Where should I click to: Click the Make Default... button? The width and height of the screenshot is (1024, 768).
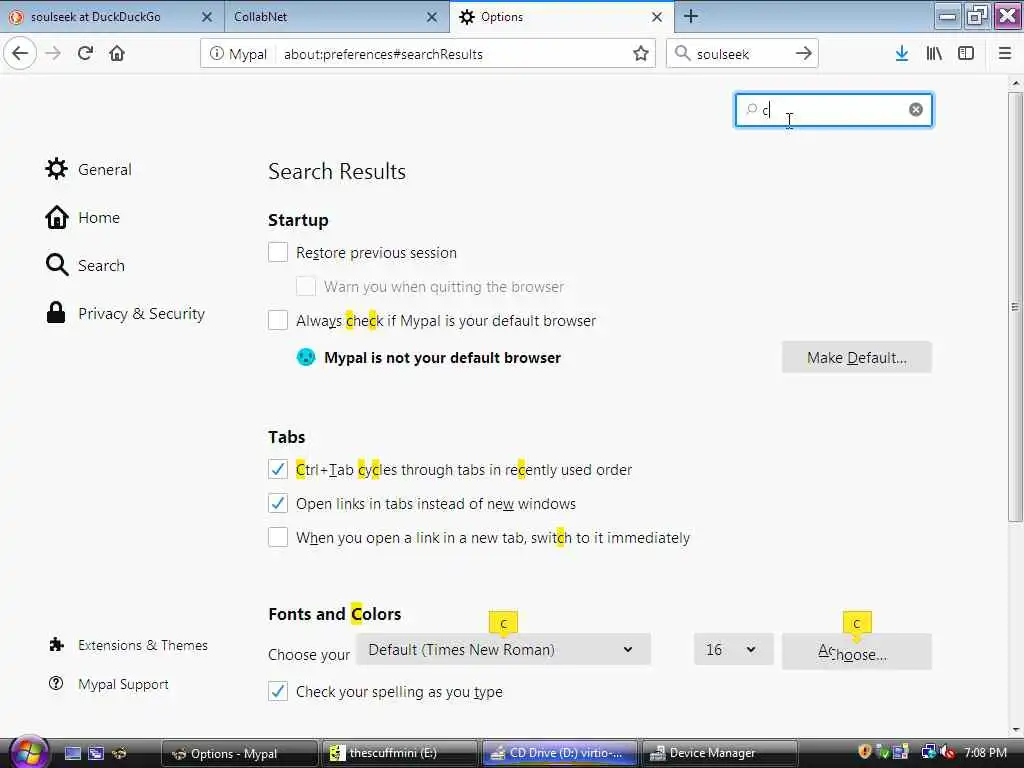[857, 357]
